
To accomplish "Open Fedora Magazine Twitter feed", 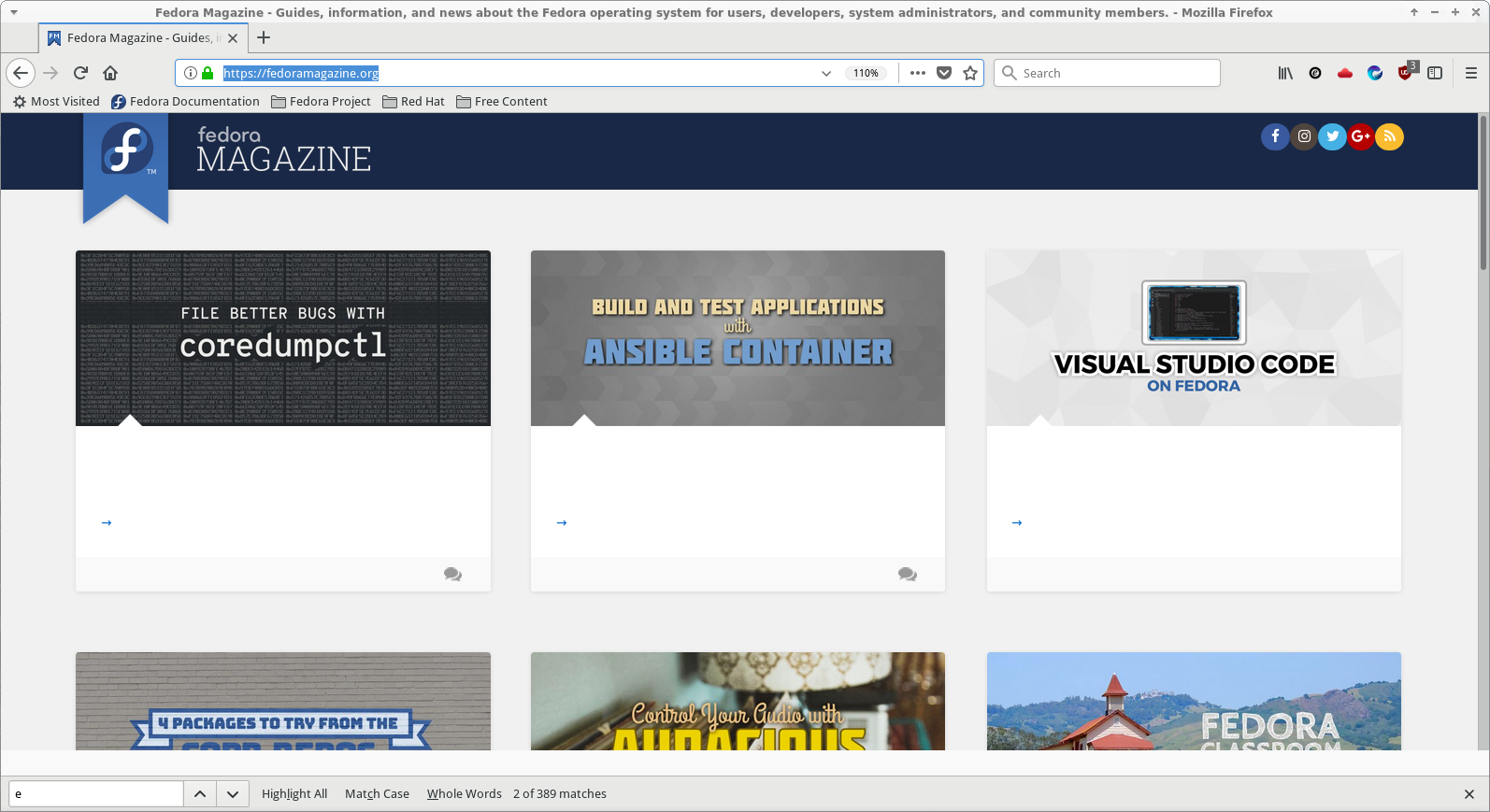I will 1332,136.
